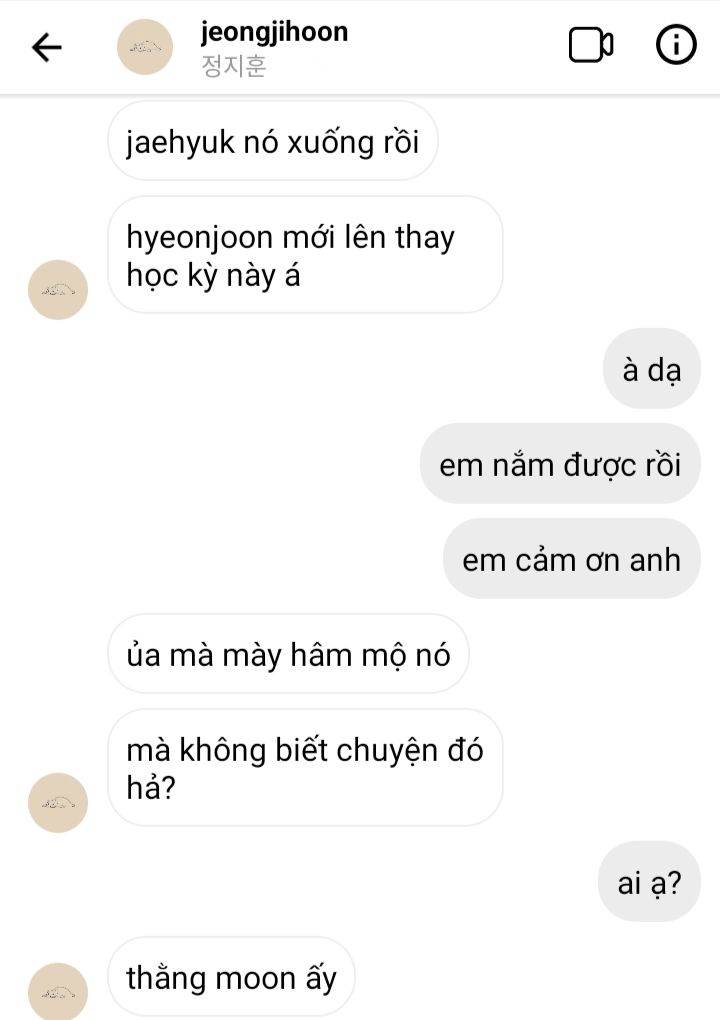Tap the 'hyeonjoon mới lên thay học kỳ này á' message

pyautogui.click(x=304, y=255)
